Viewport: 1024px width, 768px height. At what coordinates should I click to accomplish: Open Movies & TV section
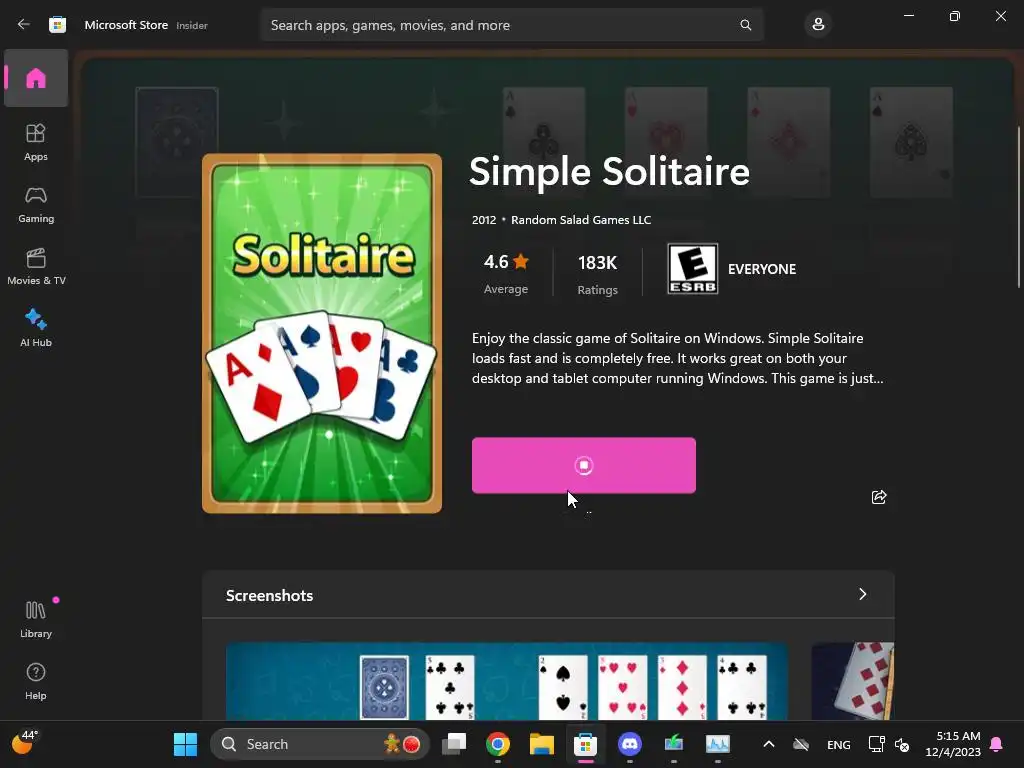[x=36, y=266]
